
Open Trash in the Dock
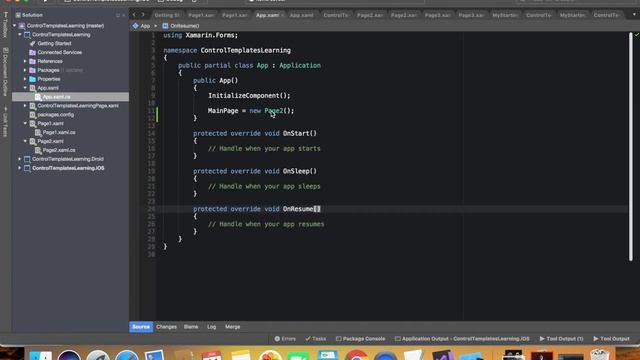click(x=600, y=355)
